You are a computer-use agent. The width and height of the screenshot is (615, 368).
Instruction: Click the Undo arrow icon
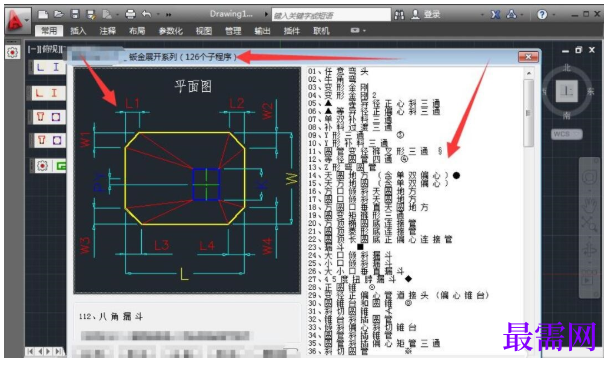[146, 15]
